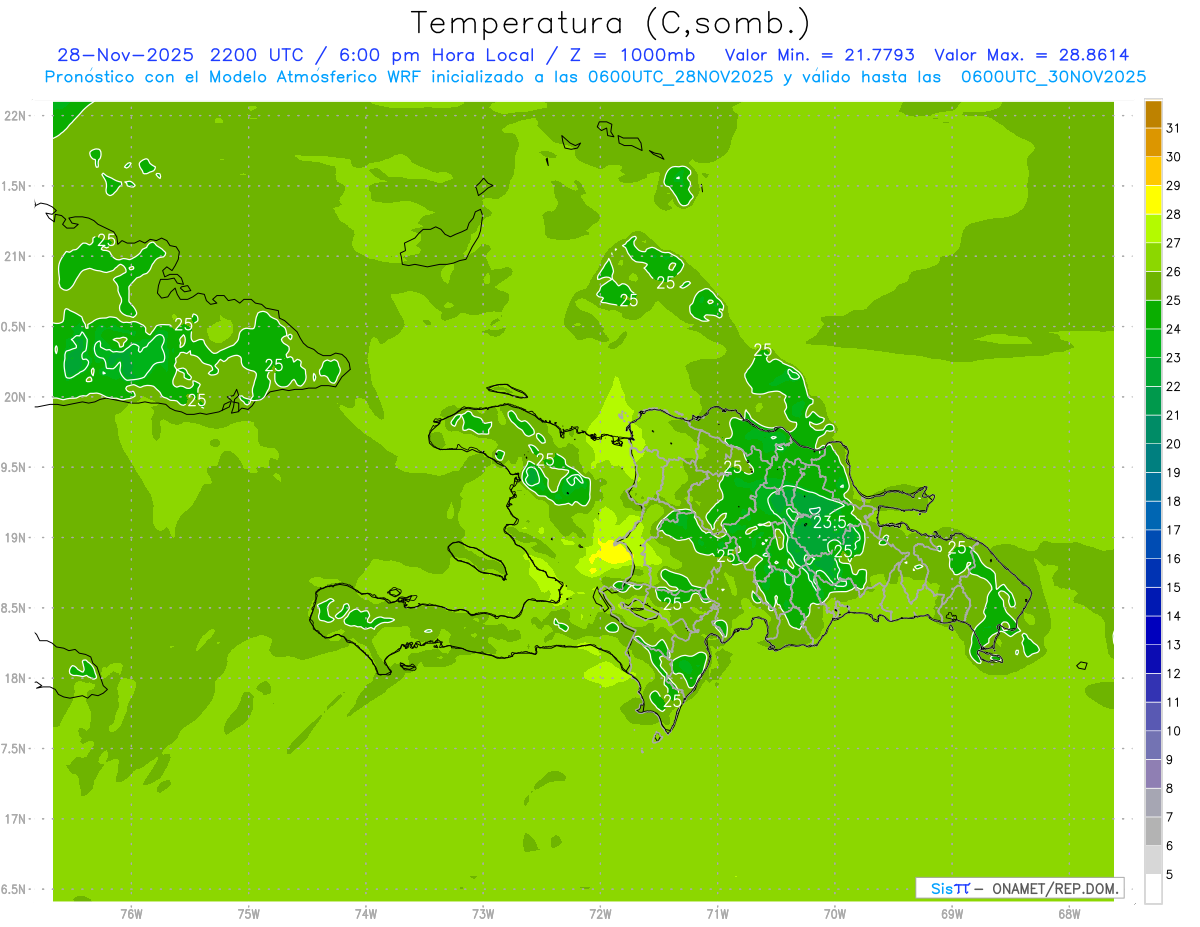Viewport: 1200px width, 927px height.
Task: Click the white swatch at the legend bottom
Action: [1153, 889]
